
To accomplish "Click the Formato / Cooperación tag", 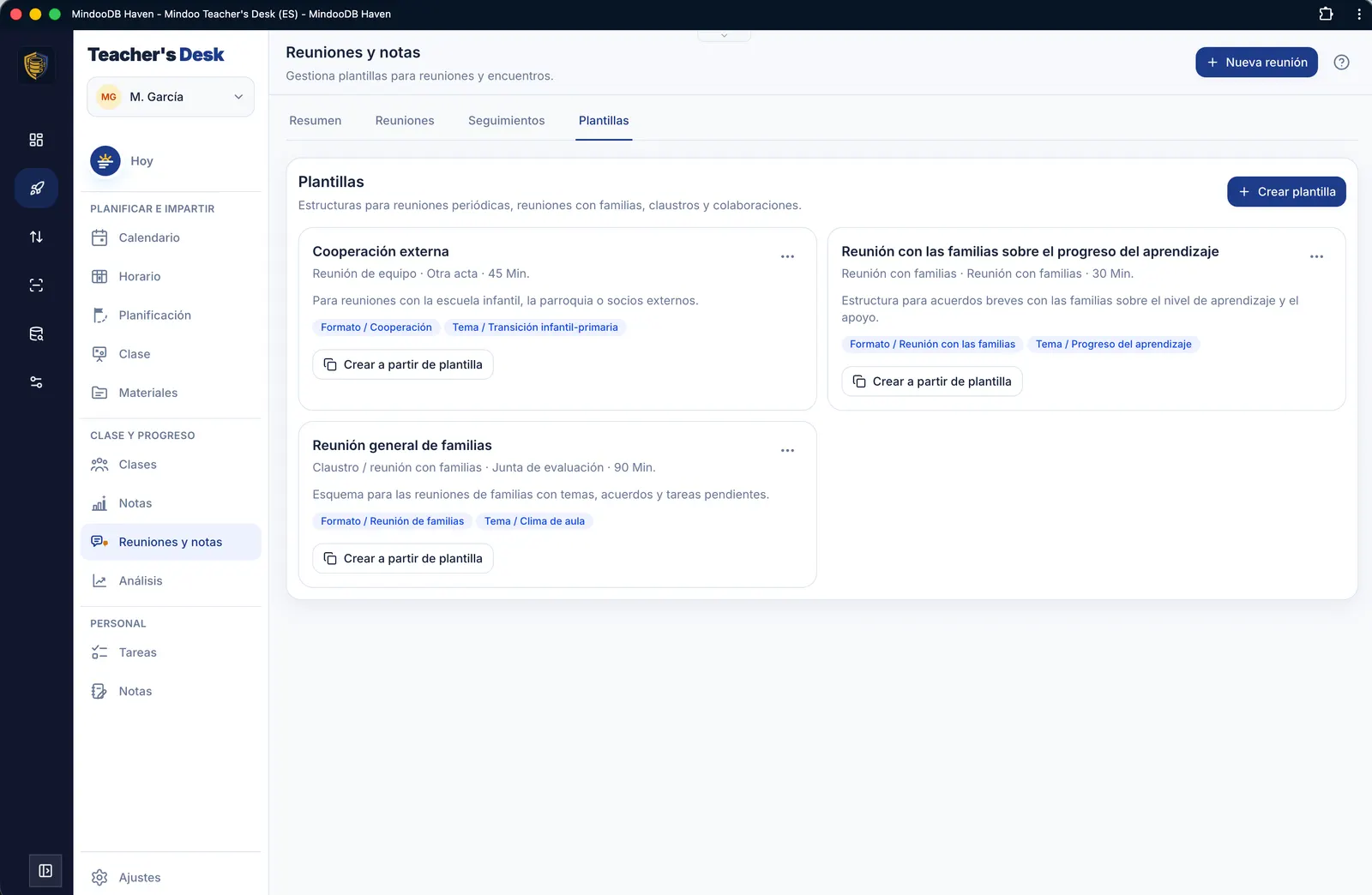I will point(376,327).
